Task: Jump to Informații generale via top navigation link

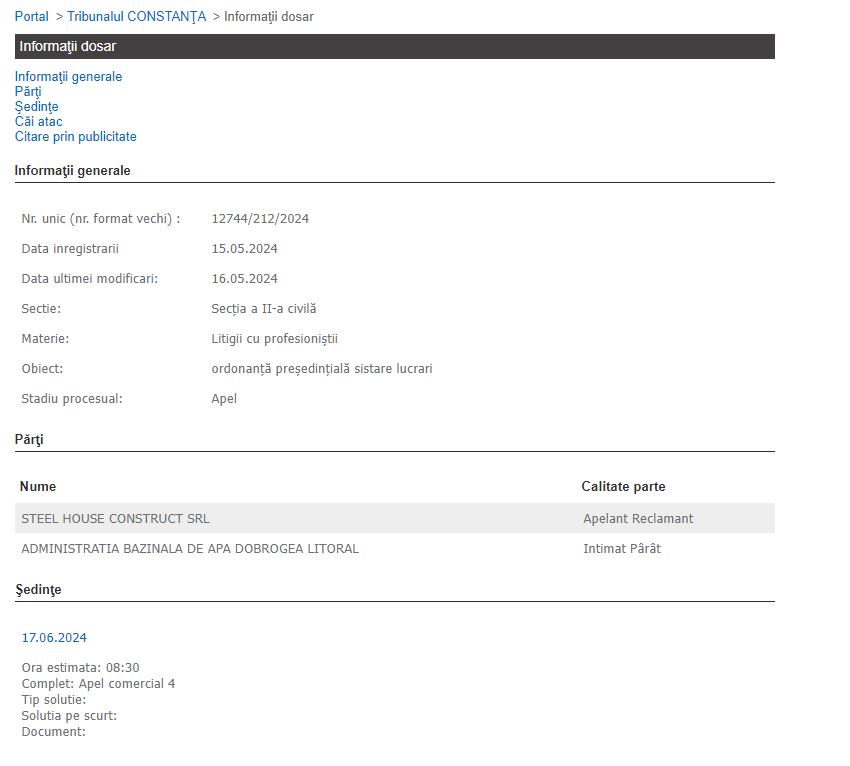Action: [x=68, y=77]
